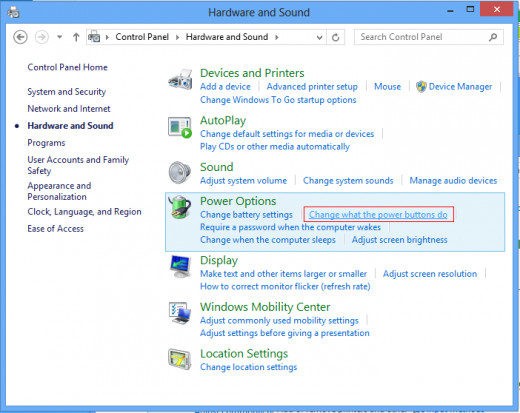The height and width of the screenshot is (413, 520).
Task: Click Require a password when computer wakes
Action: pos(290,227)
